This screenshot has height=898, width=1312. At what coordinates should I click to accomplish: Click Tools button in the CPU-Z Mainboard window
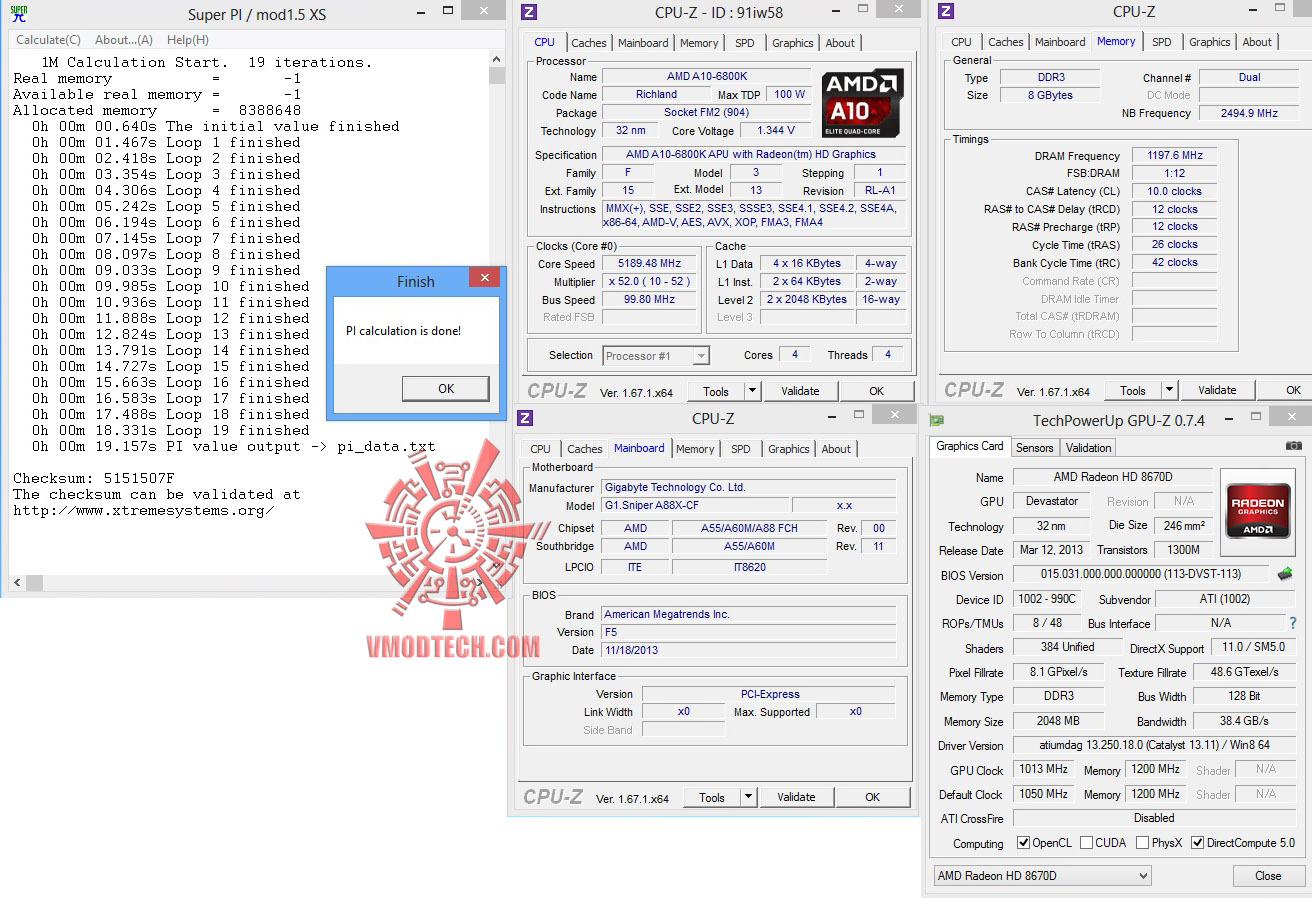(x=712, y=797)
